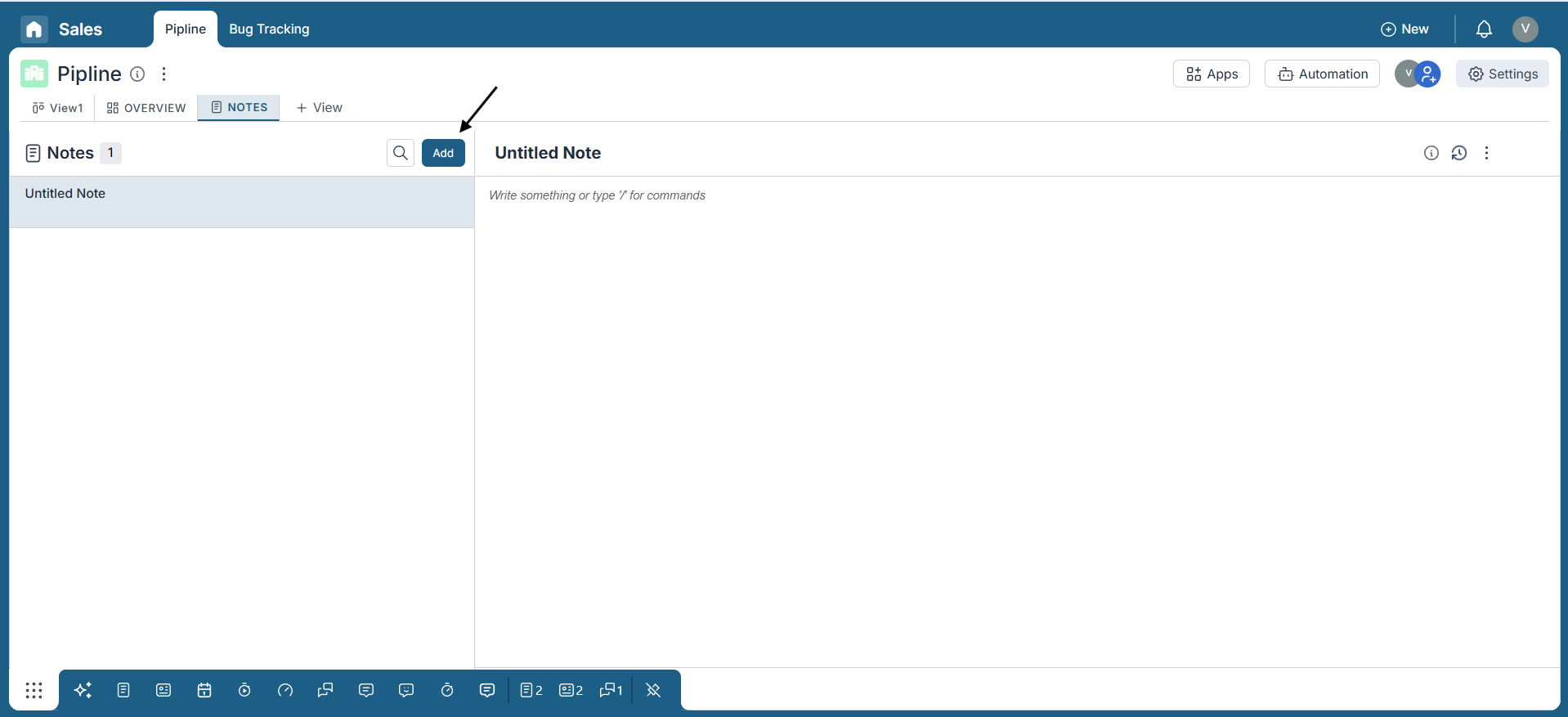Click the Add note button

[443, 153]
